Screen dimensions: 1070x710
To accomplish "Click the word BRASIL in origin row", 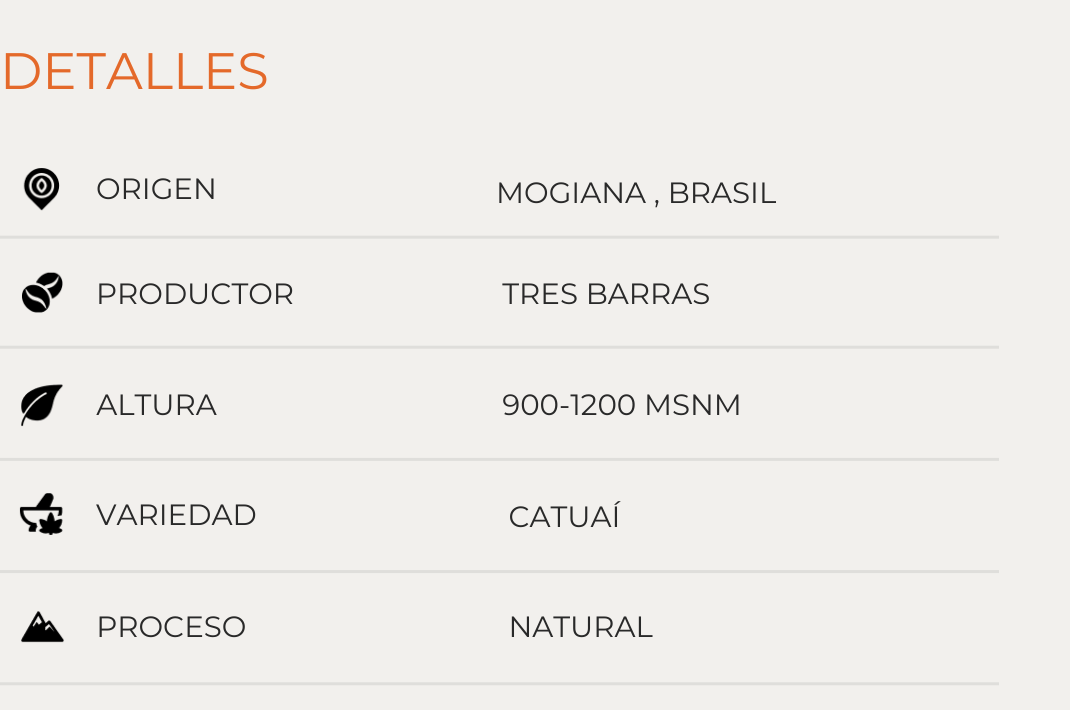I will (x=723, y=193).
